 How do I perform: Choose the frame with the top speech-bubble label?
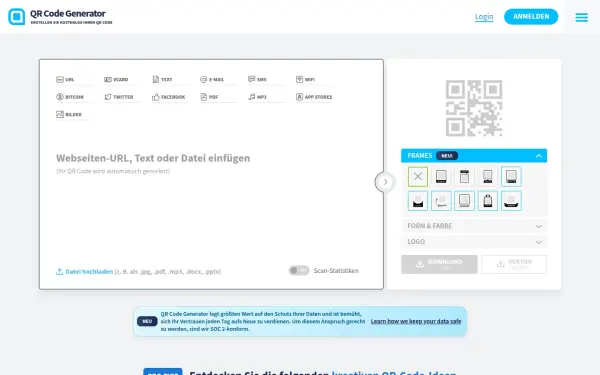pyautogui.click(x=464, y=177)
